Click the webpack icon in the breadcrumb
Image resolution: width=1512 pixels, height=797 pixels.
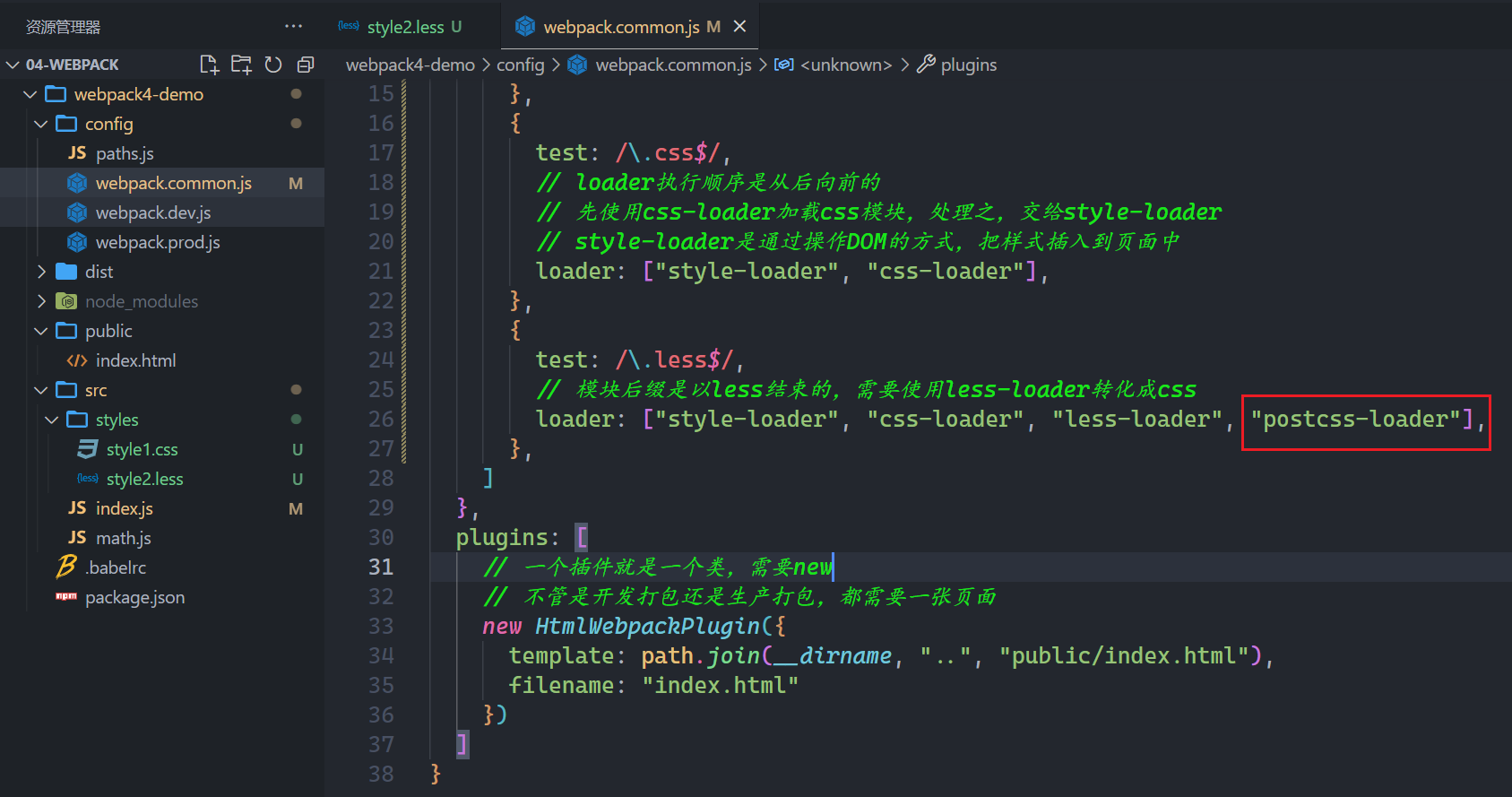tap(578, 65)
